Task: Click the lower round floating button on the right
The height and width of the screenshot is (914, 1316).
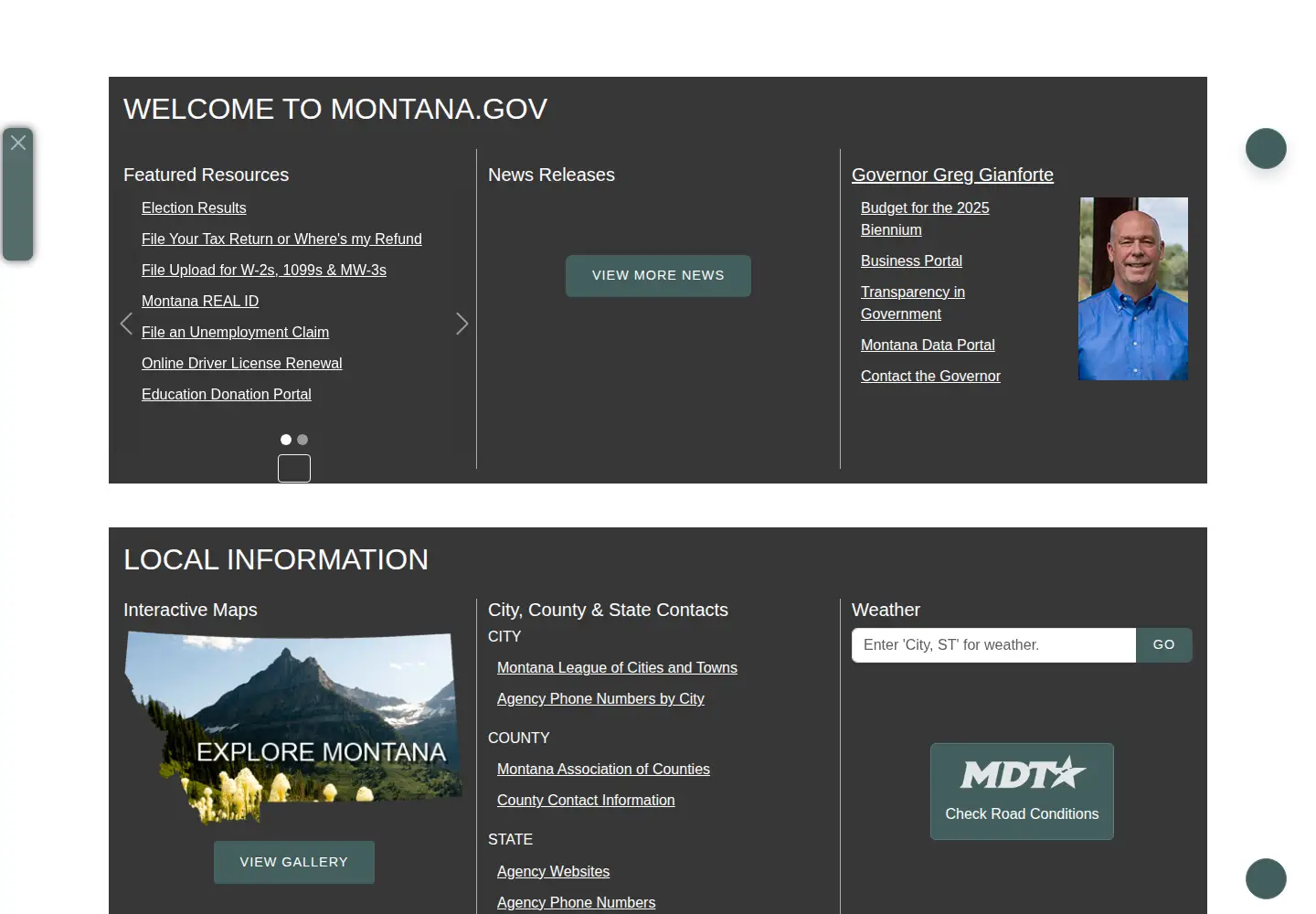Action: 1266,878
